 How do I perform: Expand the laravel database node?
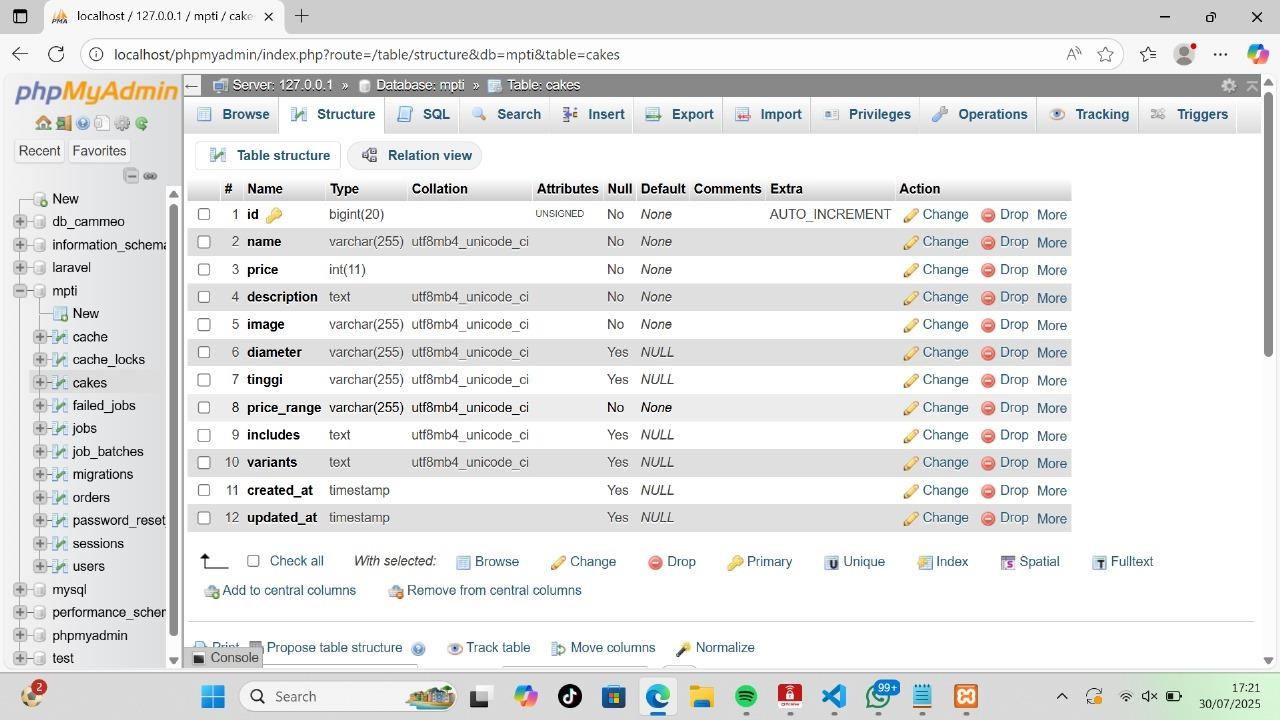(20, 268)
